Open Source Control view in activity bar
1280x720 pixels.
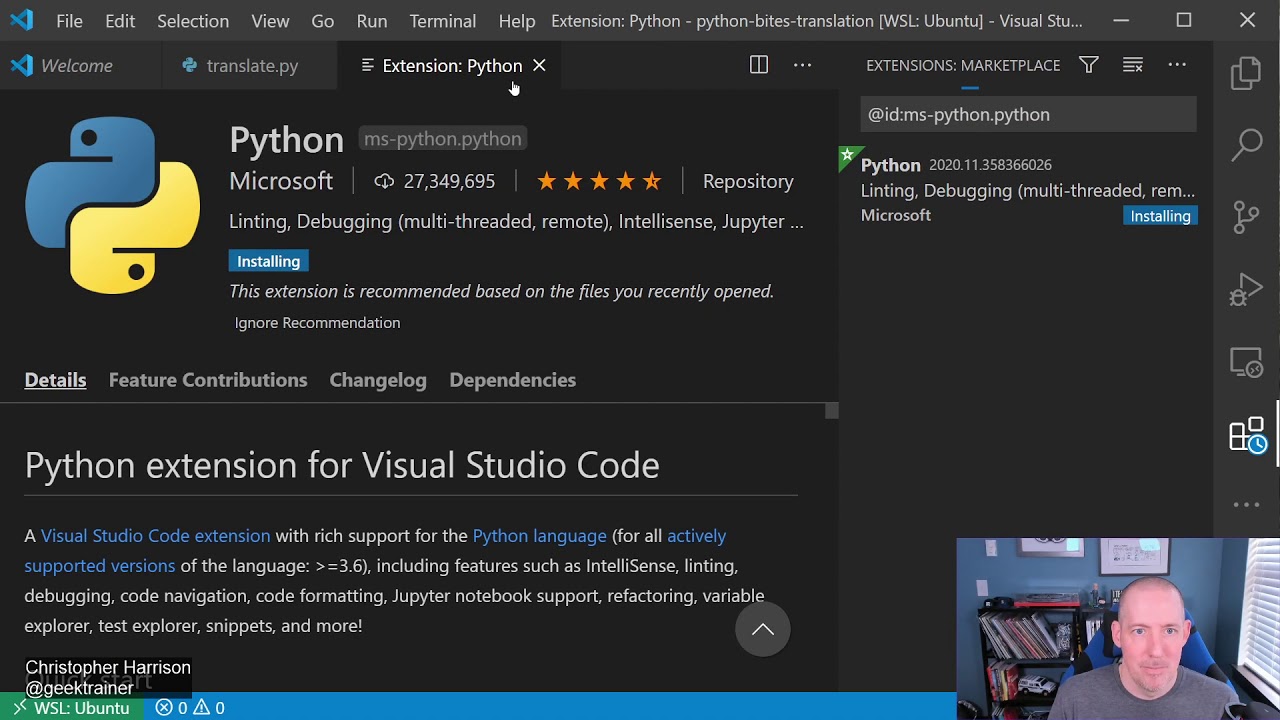pyautogui.click(x=1246, y=217)
